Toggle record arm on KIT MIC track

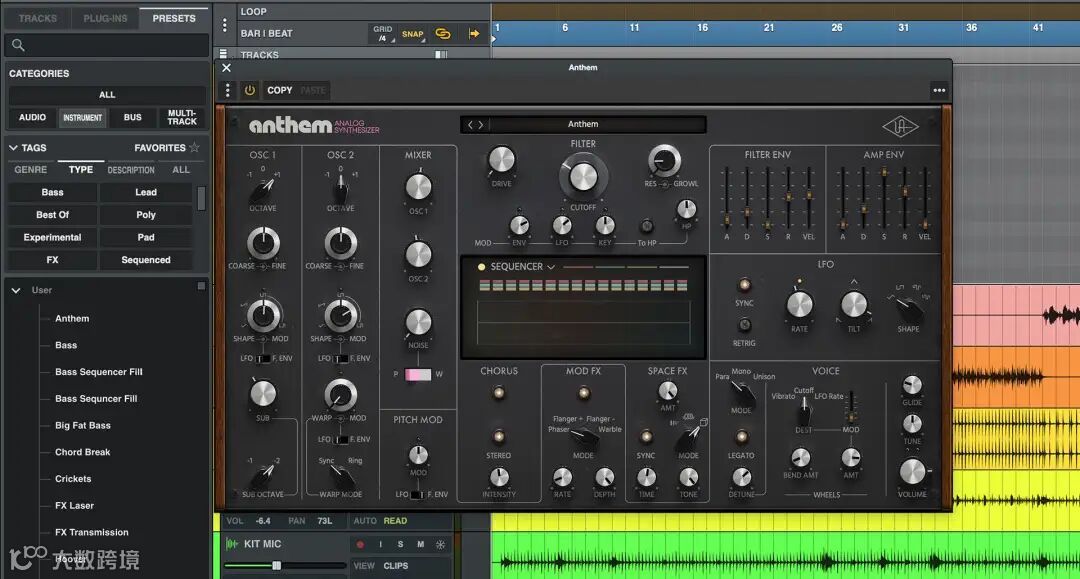pyautogui.click(x=360, y=545)
